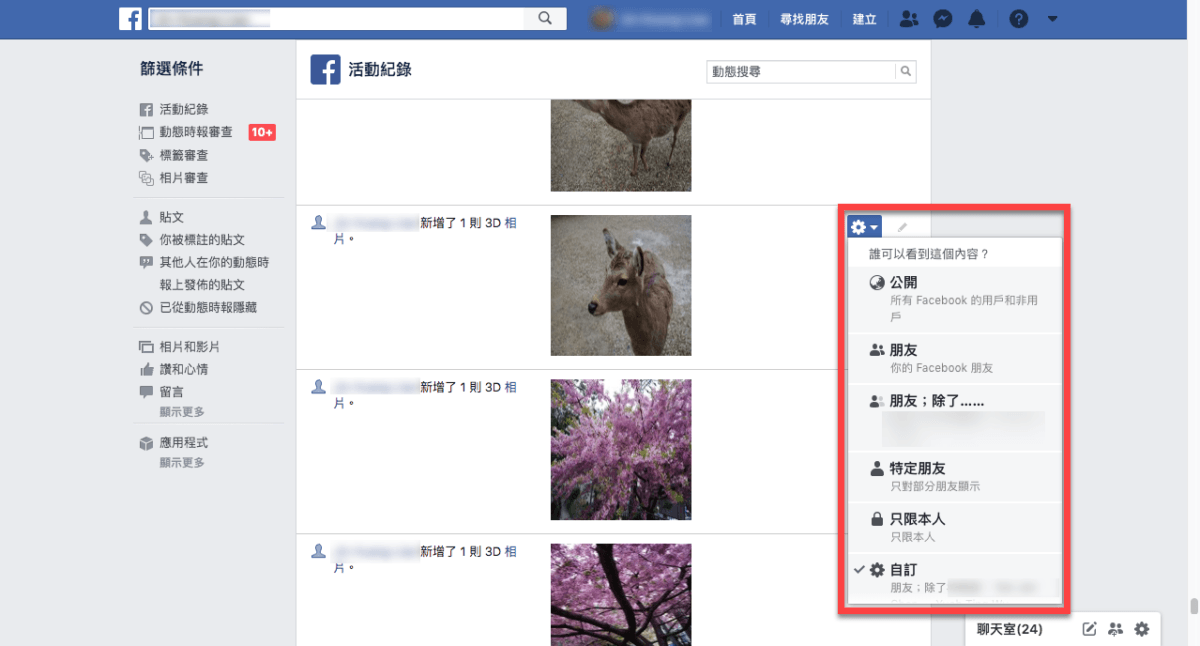Click the profile avatar in top bar

602,18
